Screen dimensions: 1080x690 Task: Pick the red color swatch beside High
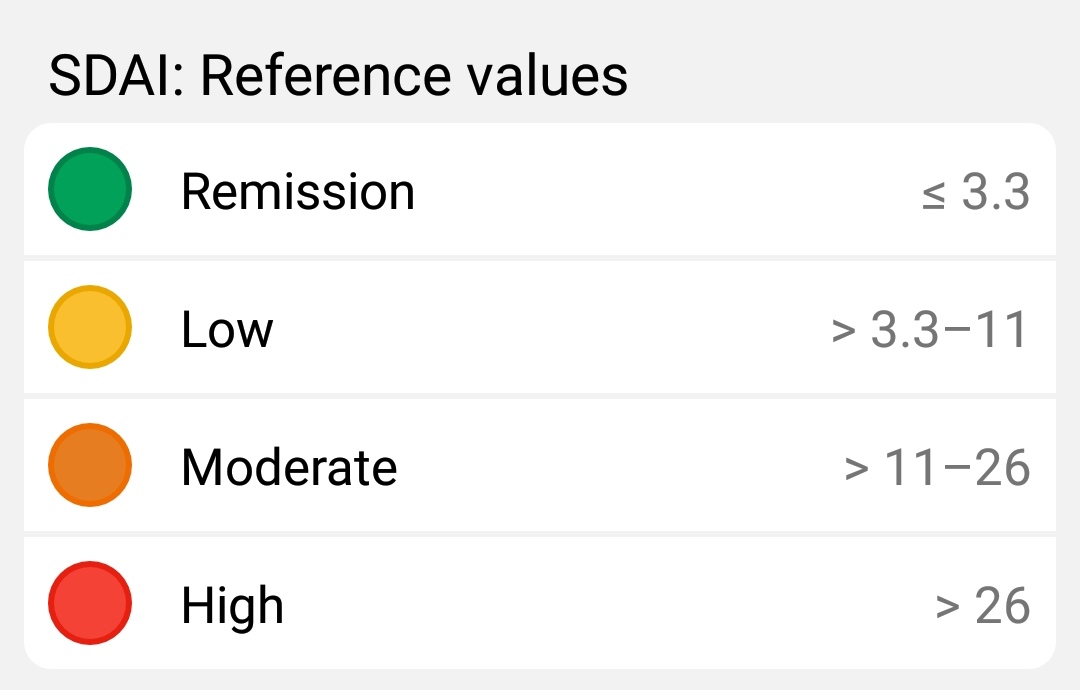click(90, 603)
